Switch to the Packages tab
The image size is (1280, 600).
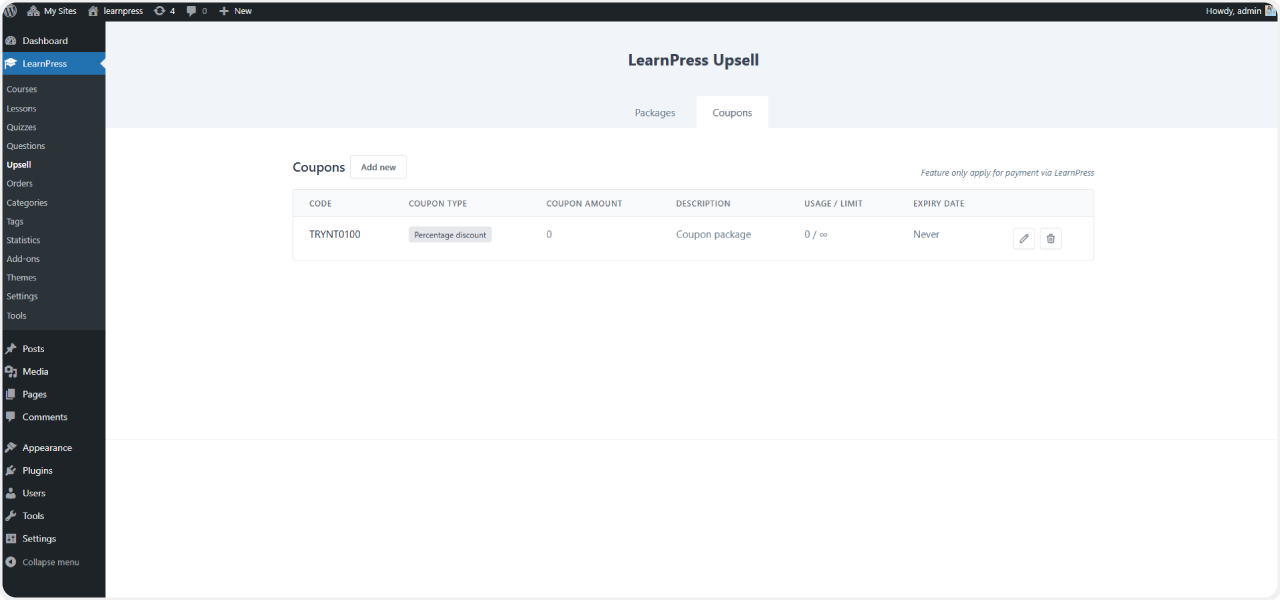pos(654,112)
